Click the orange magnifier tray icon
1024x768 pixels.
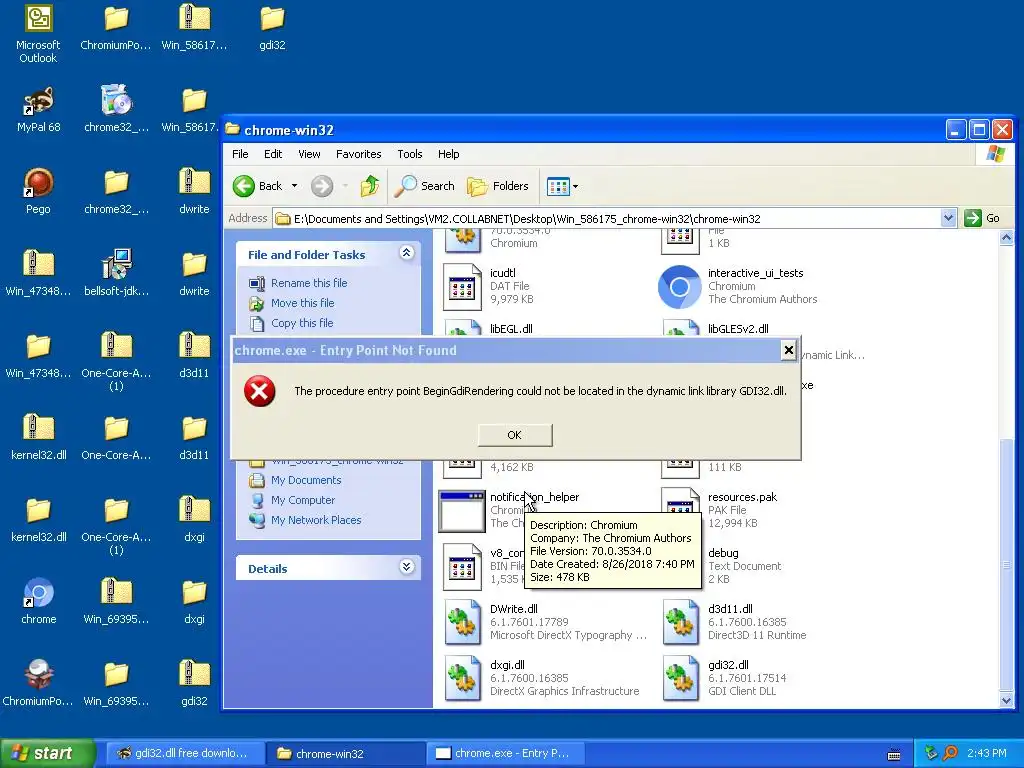950,753
